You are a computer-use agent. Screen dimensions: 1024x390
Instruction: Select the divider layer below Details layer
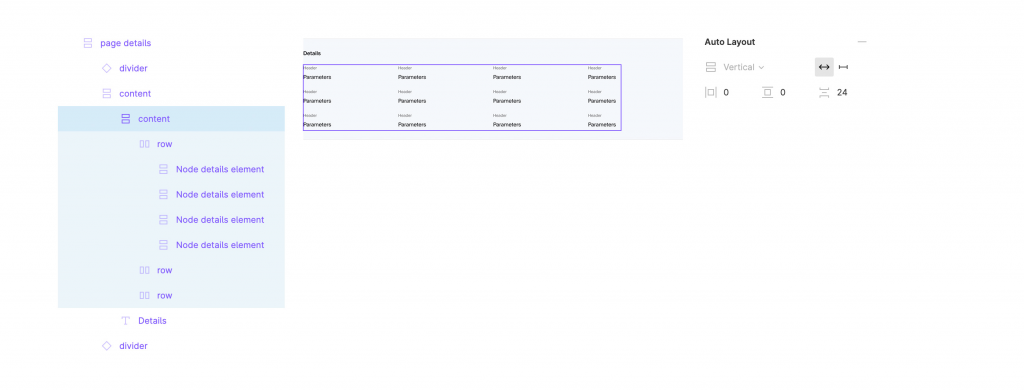point(133,346)
